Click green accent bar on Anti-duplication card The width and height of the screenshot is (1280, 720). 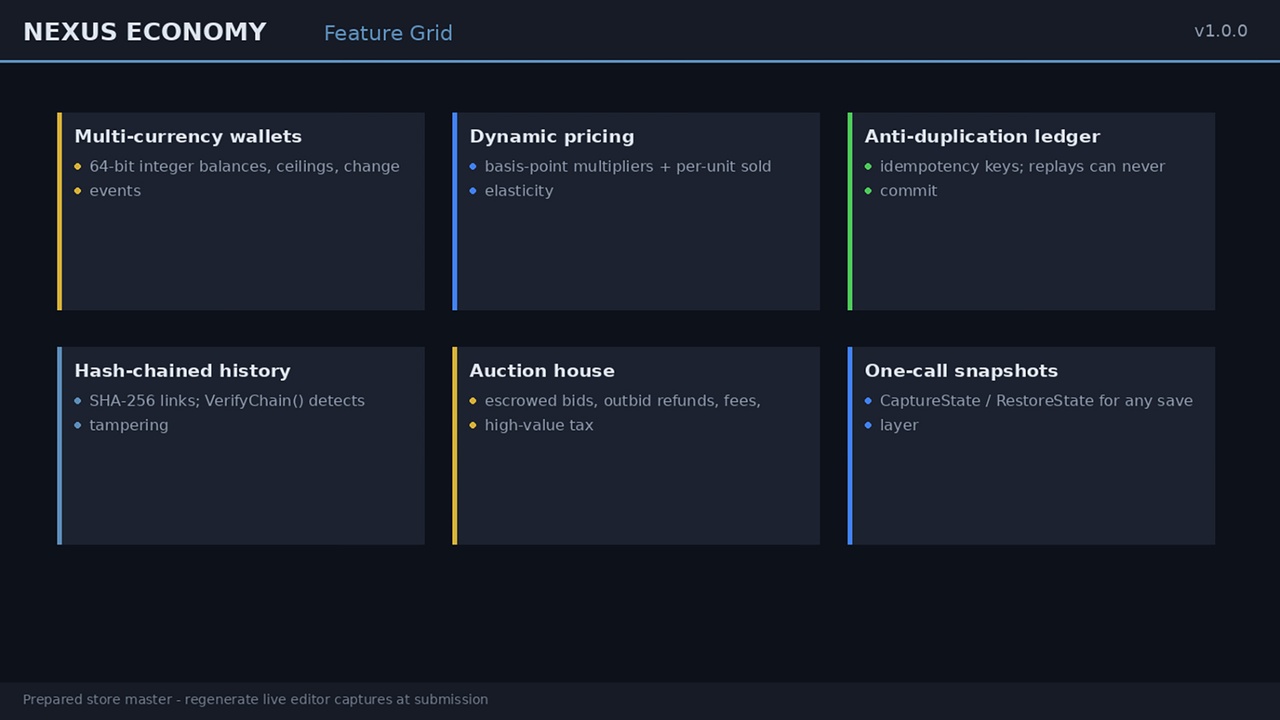coord(850,211)
